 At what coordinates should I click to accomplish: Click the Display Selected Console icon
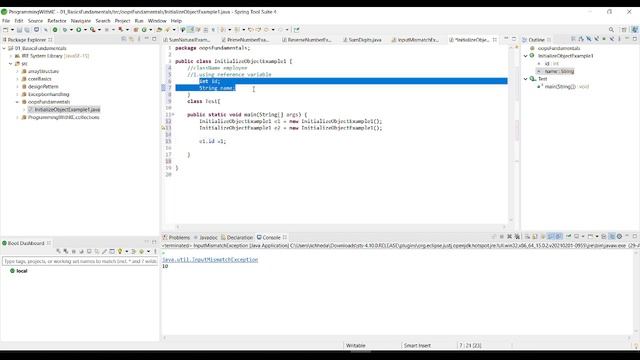click(x=577, y=236)
